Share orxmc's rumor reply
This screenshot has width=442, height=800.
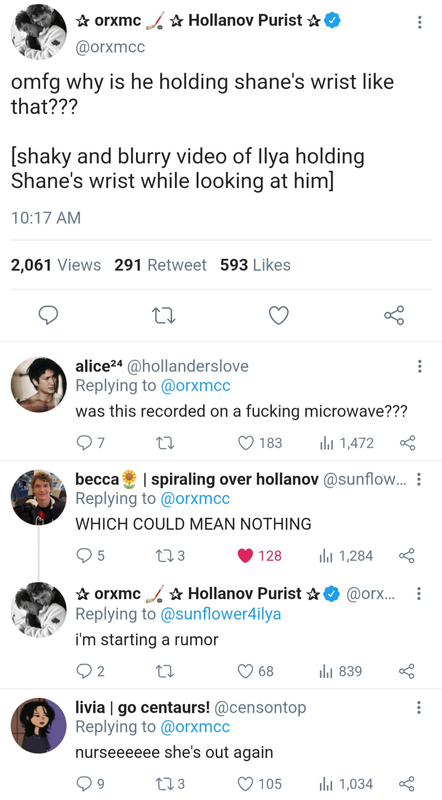[408, 670]
